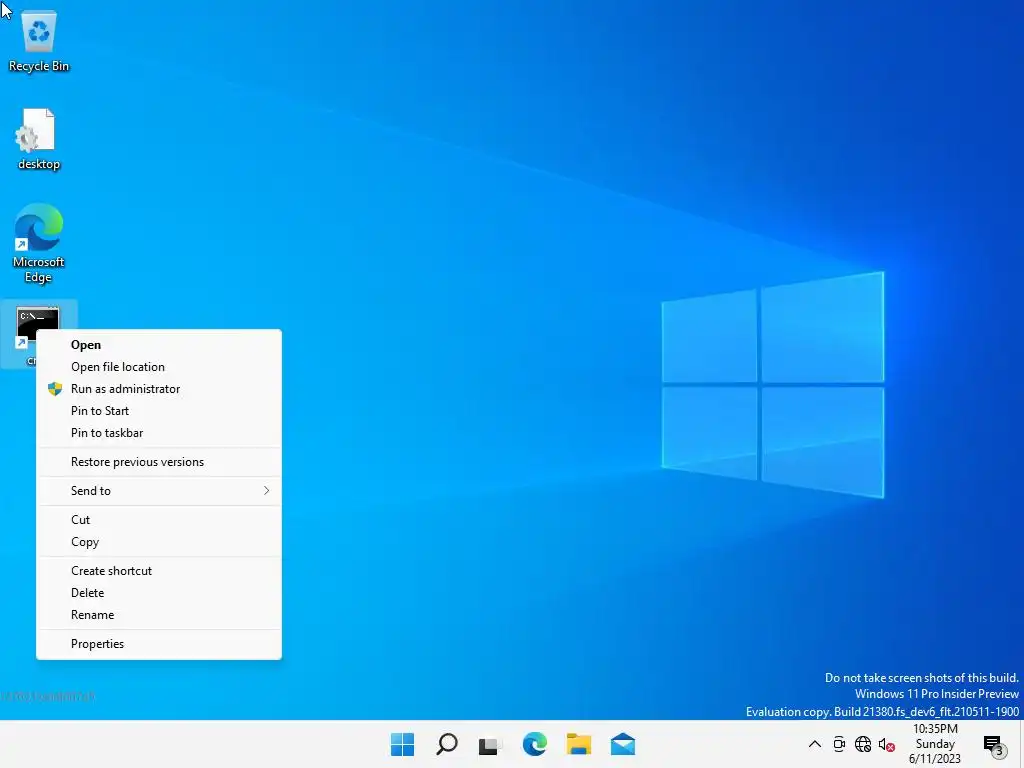Choose Copy from context menu
Viewport: 1024px width, 768px height.
[x=159, y=542]
